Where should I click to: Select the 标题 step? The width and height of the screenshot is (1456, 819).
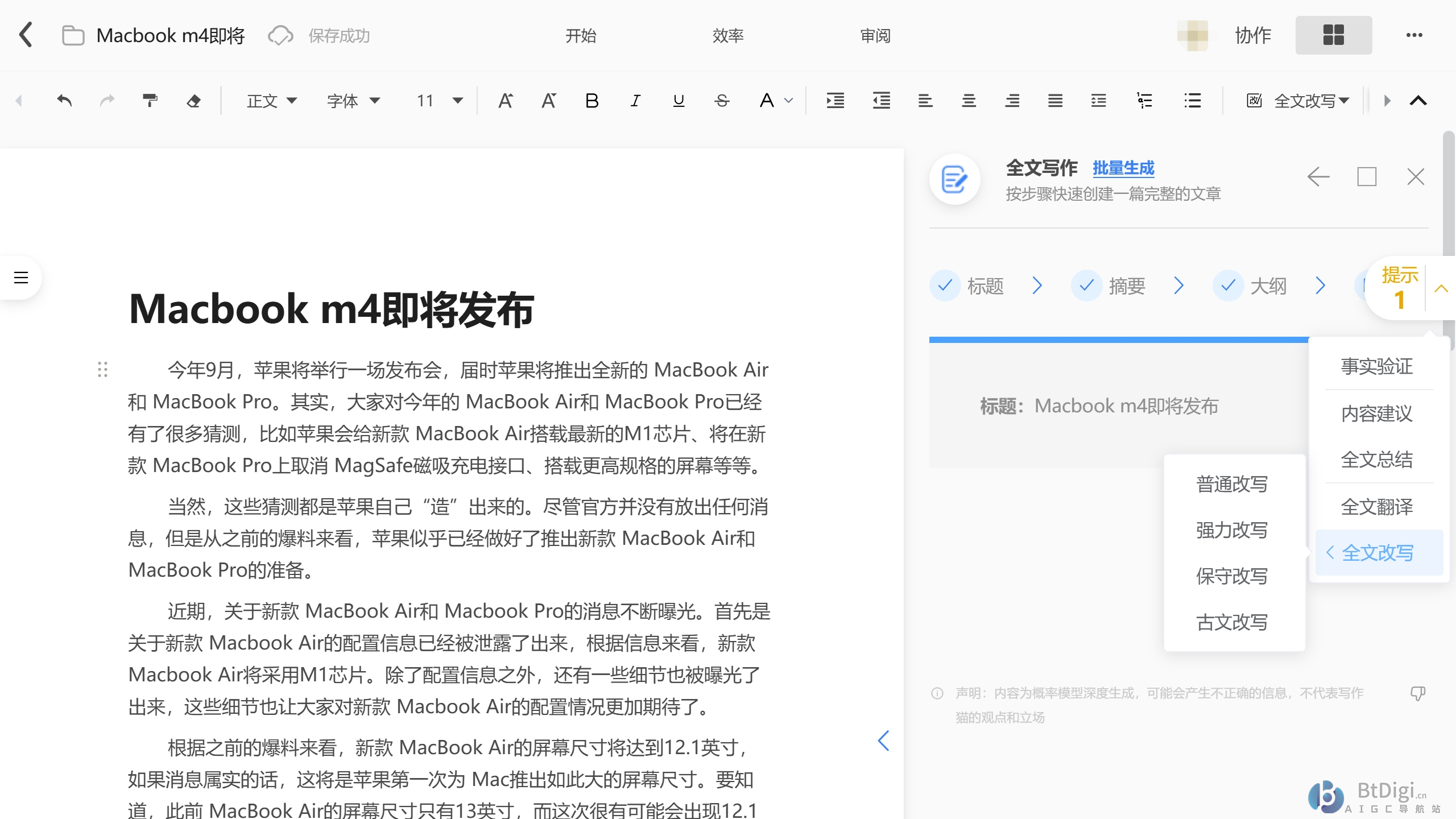[967, 286]
